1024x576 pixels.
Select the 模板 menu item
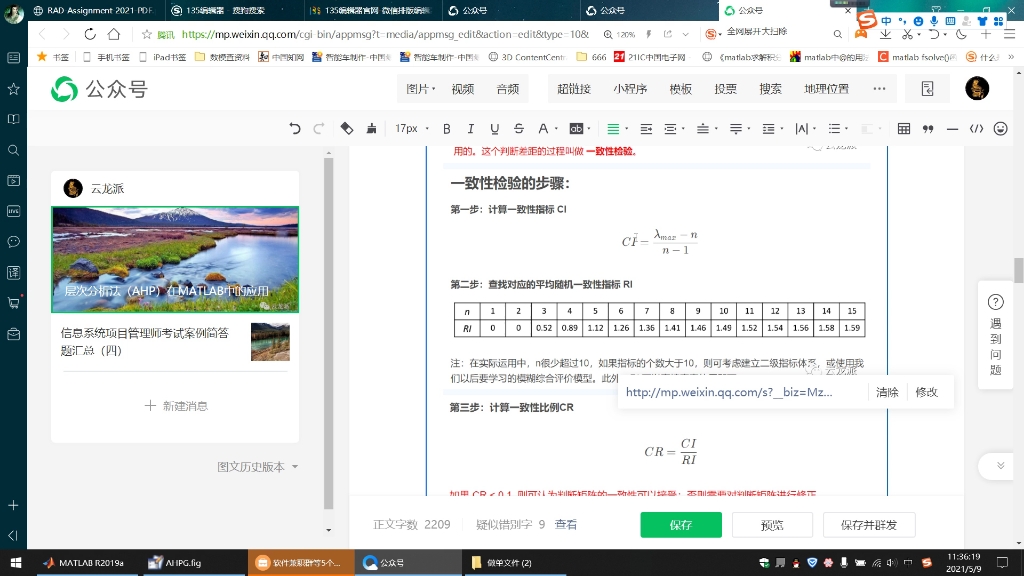click(x=679, y=89)
